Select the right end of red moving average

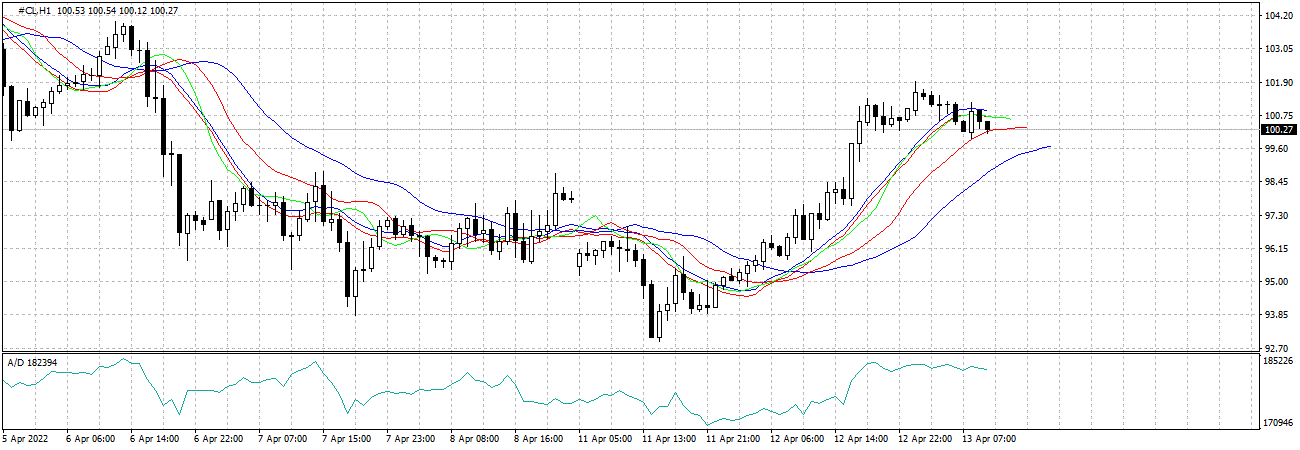point(1026,128)
